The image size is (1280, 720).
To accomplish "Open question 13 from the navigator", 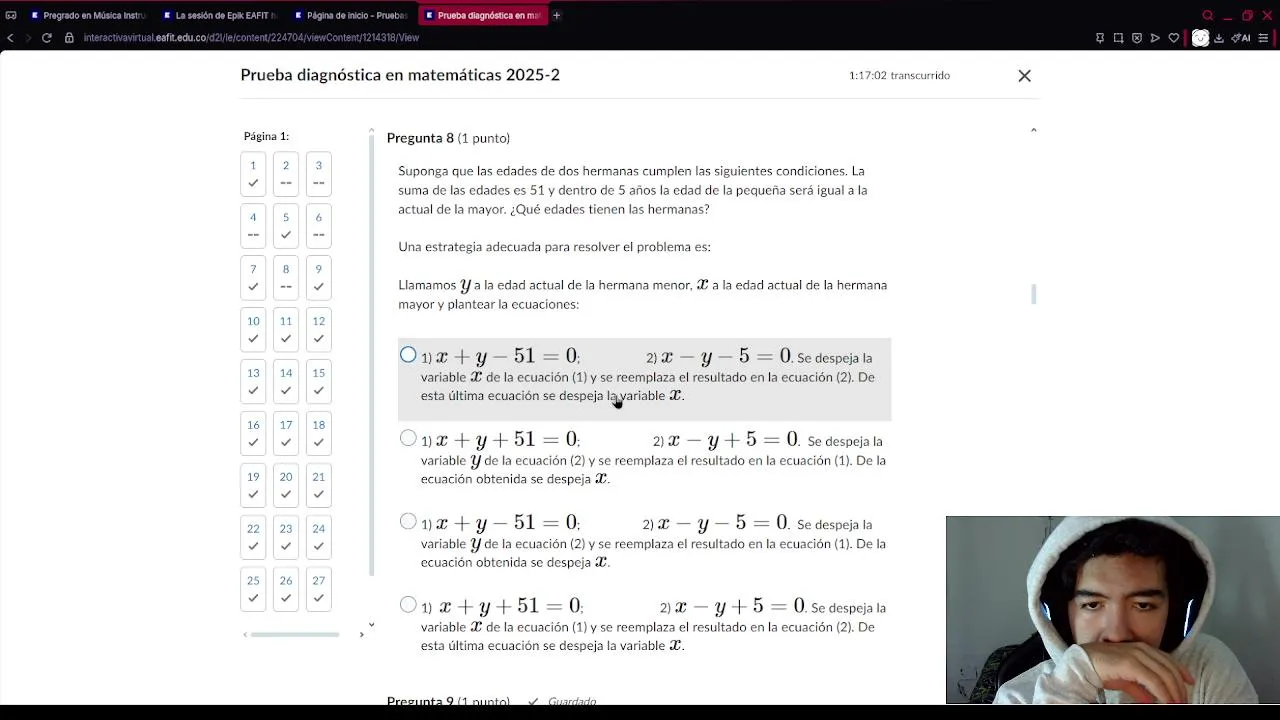I will pyautogui.click(x=253, y=382).
